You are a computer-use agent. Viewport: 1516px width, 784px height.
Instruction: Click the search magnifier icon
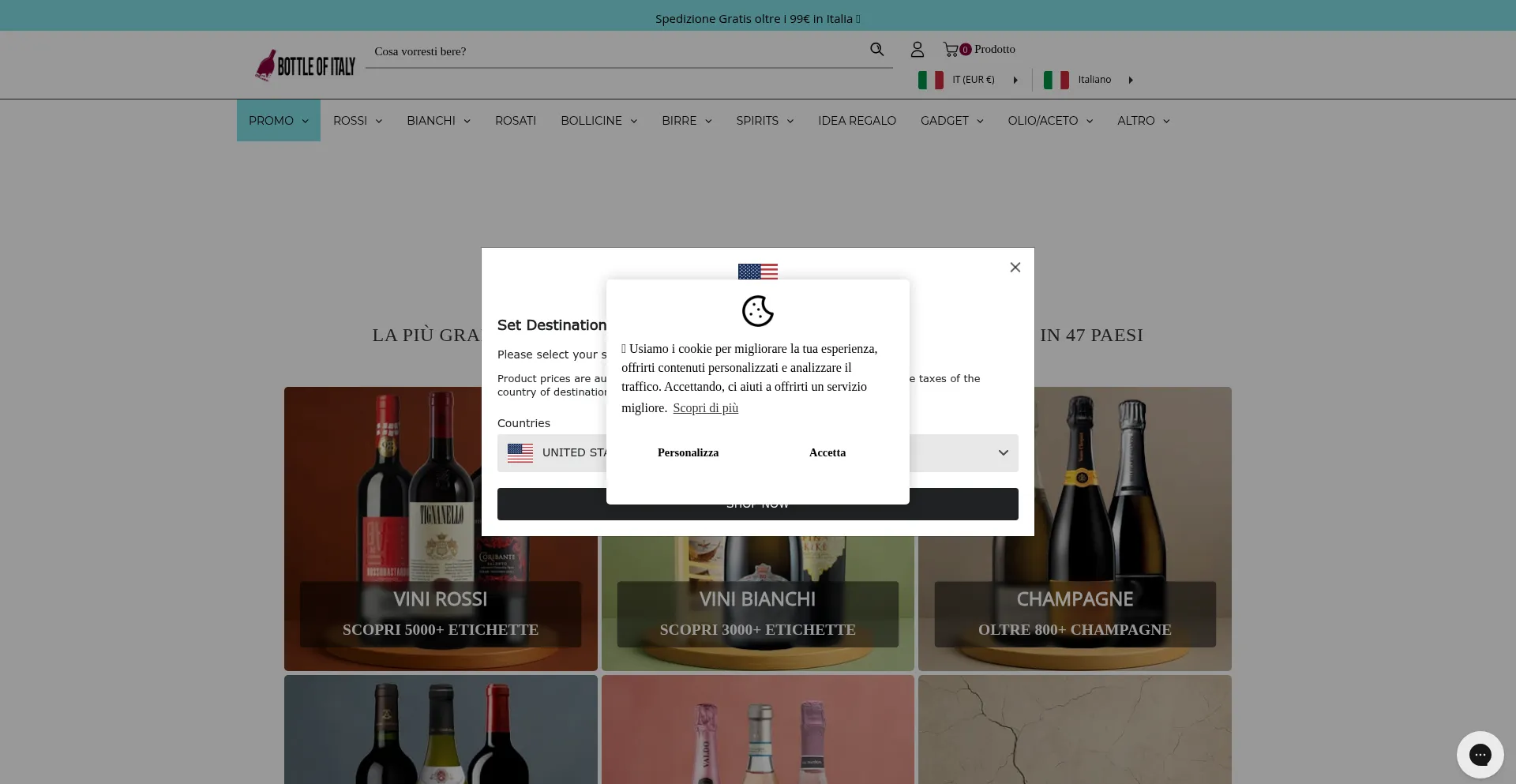876,50
